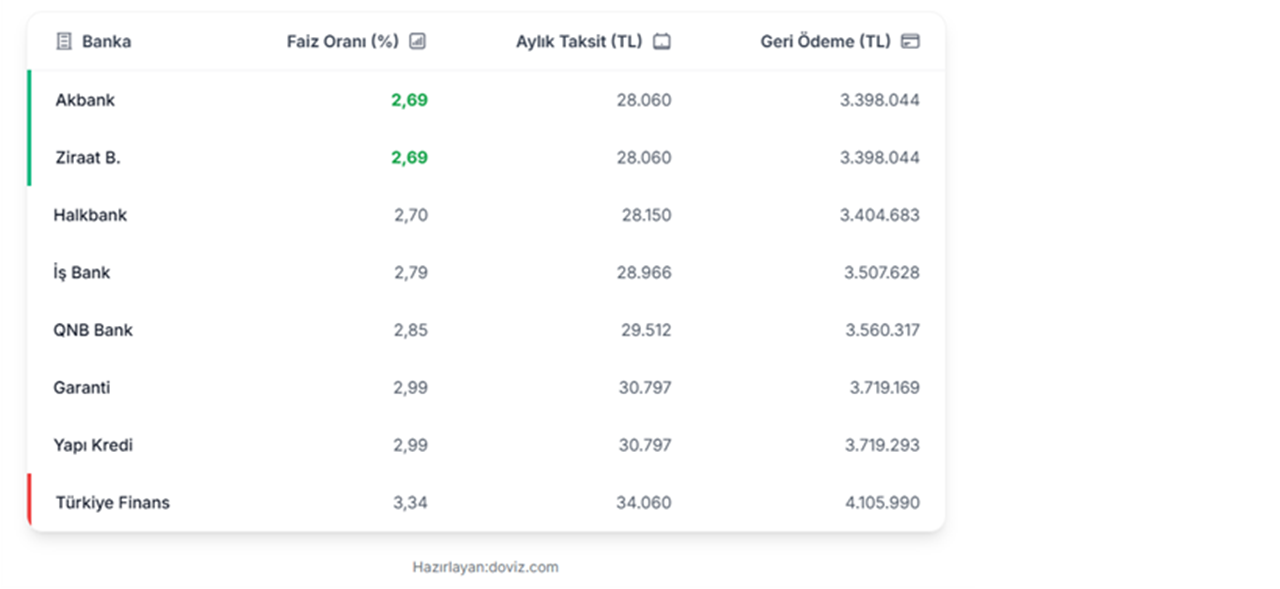1280x589 pixels.
Task: Click the card icon beside Geri Ödeme
Action: tap(910, 42)
